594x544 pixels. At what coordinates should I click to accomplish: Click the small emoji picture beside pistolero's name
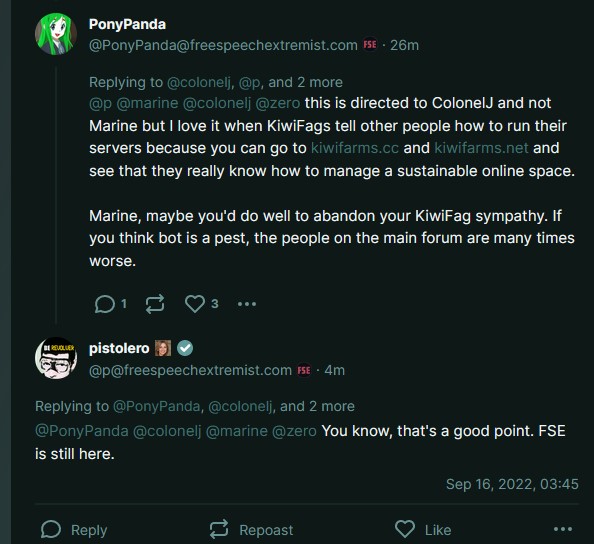click(x=163, y=348)
